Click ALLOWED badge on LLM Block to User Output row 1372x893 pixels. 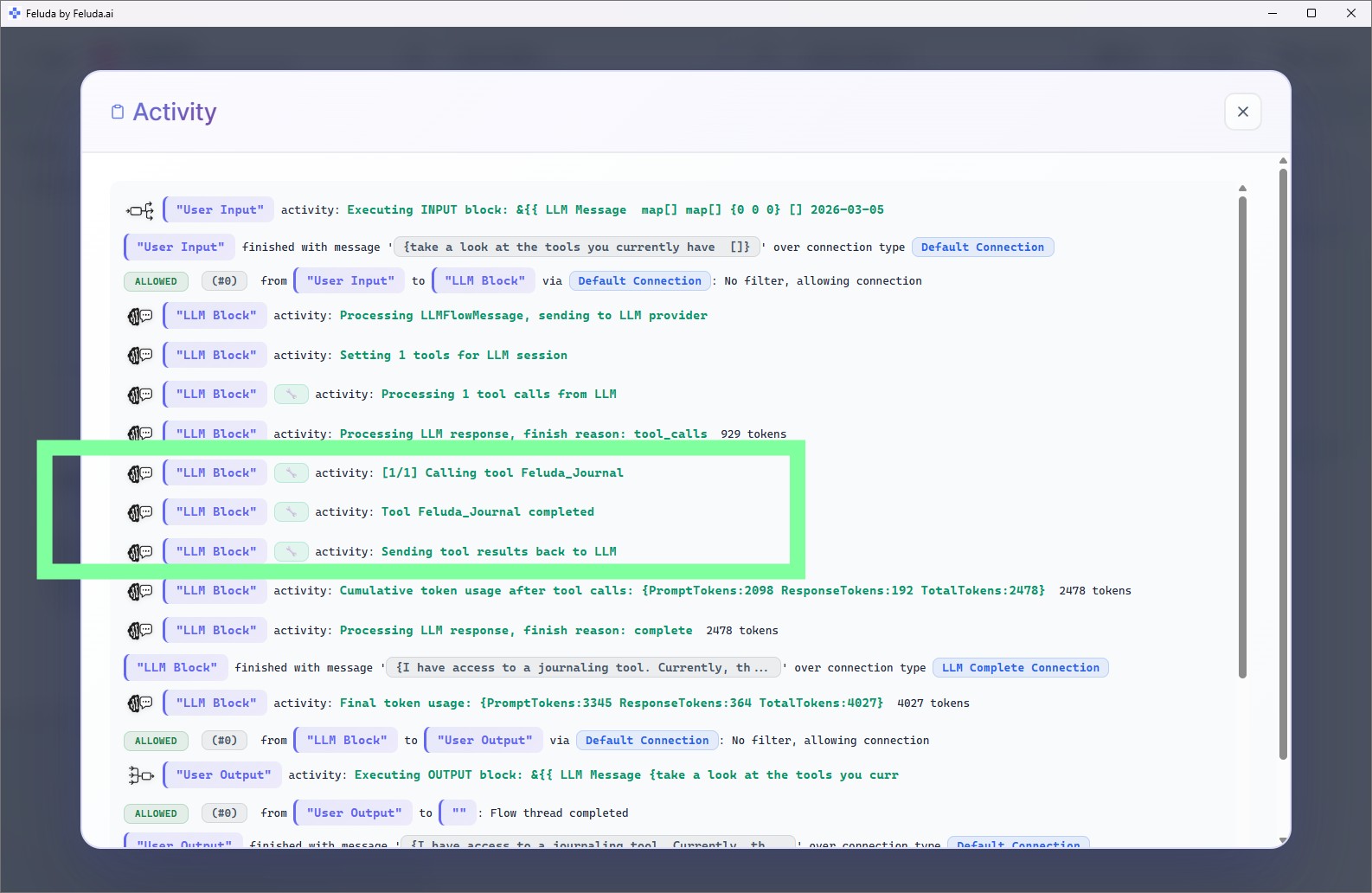[x=156, y=741]
